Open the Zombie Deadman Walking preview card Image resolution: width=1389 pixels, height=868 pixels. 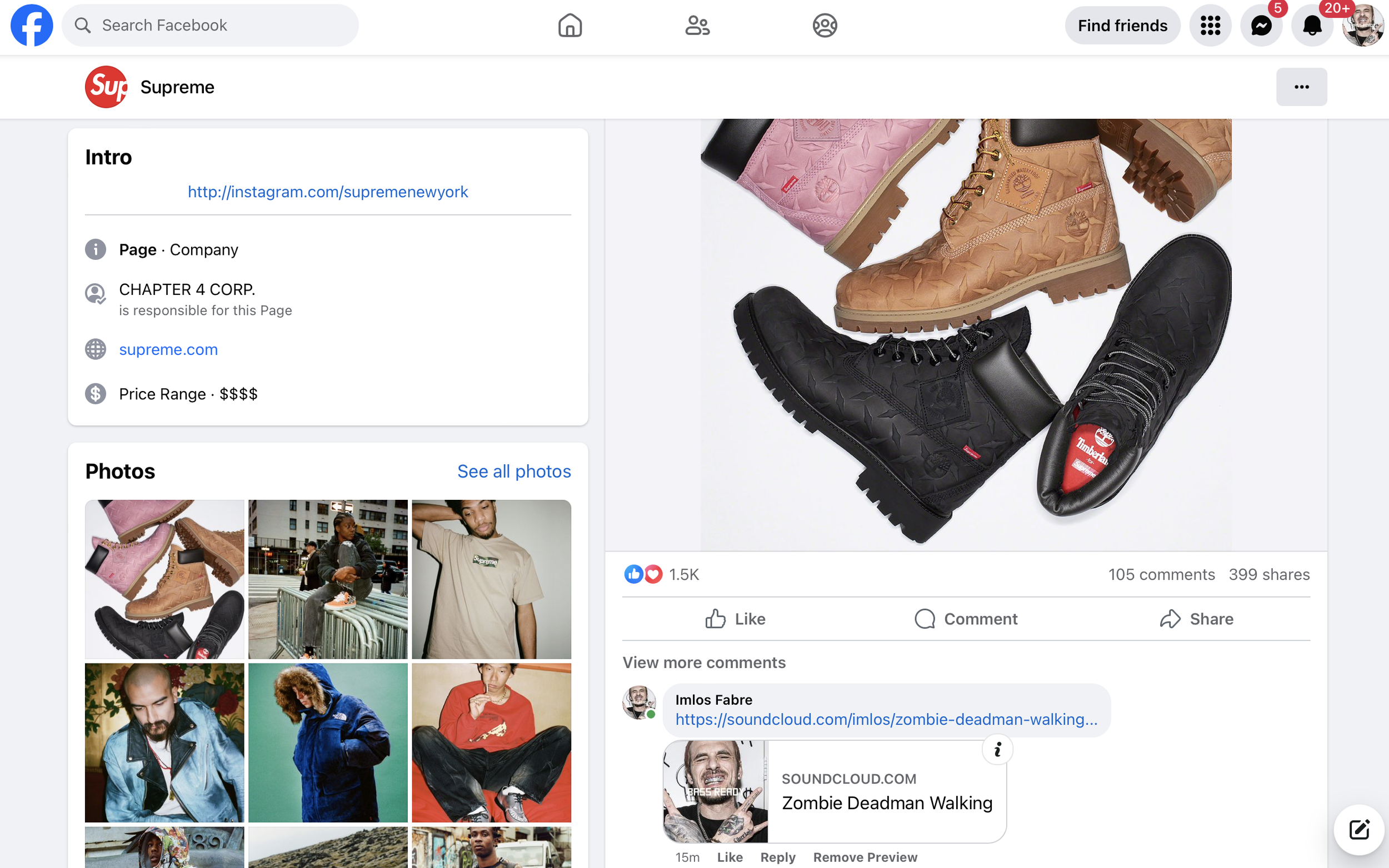click(835, 792)
